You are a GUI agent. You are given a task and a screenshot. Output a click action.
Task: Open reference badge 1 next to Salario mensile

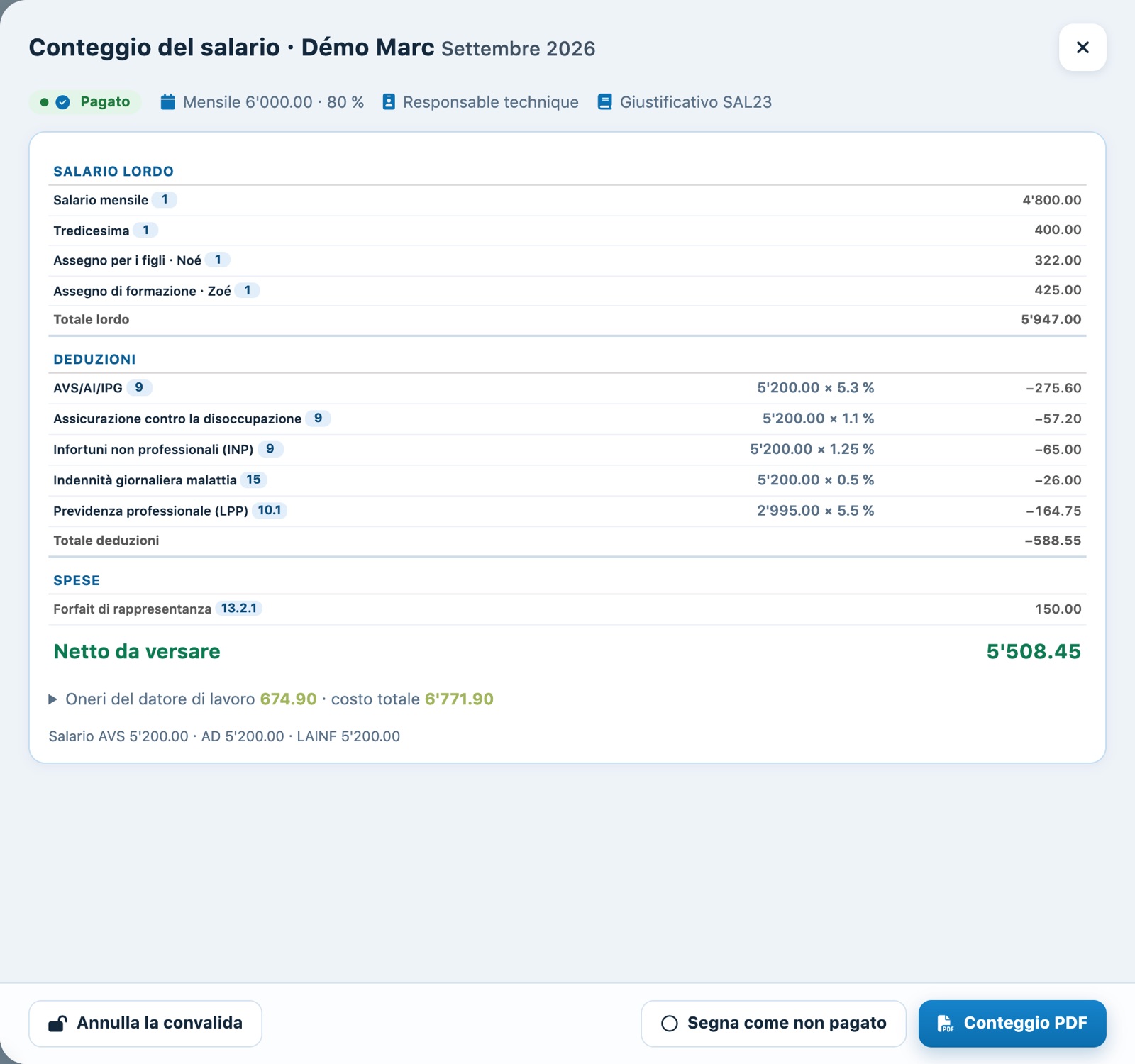165,199
